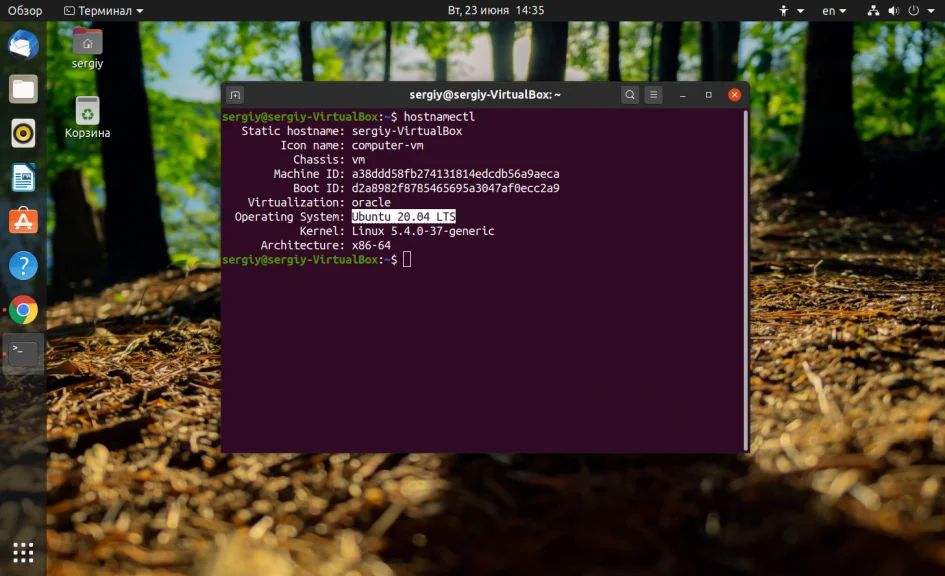Expand the en keyboard layout dropdown
The width and height of the screenshot is (945, 576).
834,10
